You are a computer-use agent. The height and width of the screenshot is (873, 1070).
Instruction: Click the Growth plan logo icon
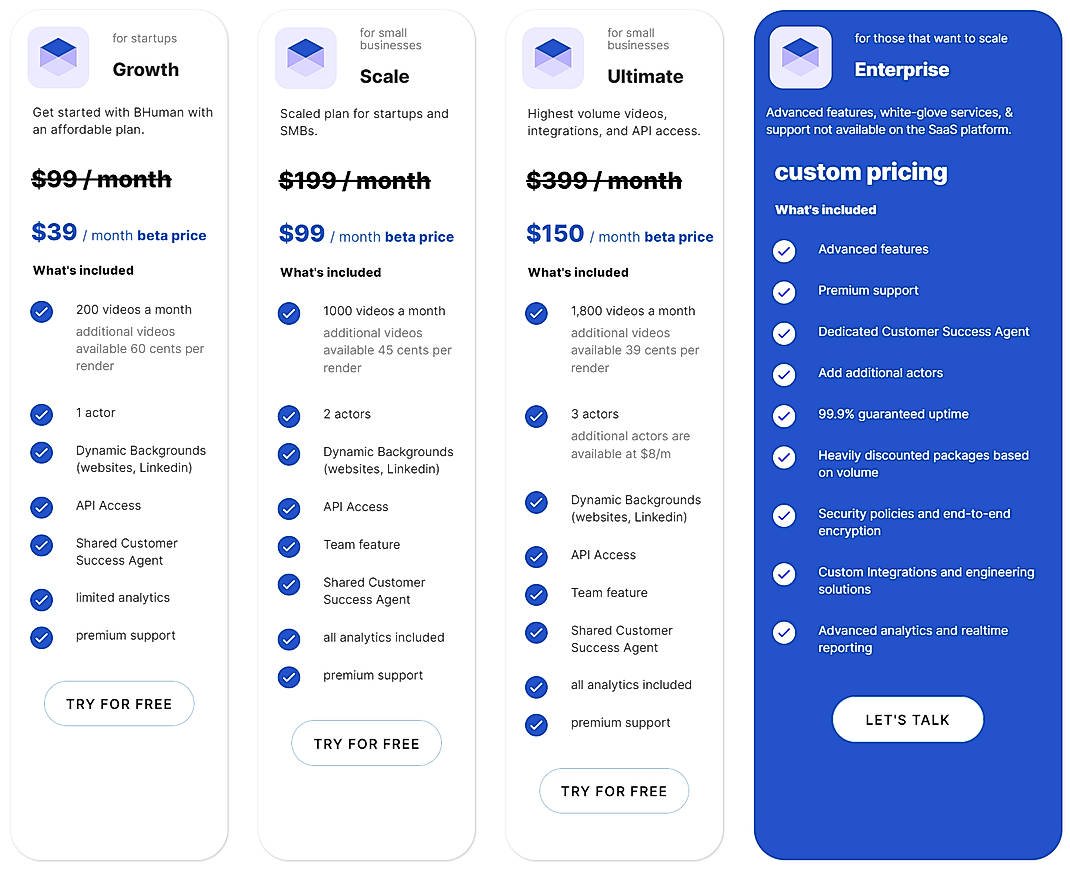click(57, 57)
